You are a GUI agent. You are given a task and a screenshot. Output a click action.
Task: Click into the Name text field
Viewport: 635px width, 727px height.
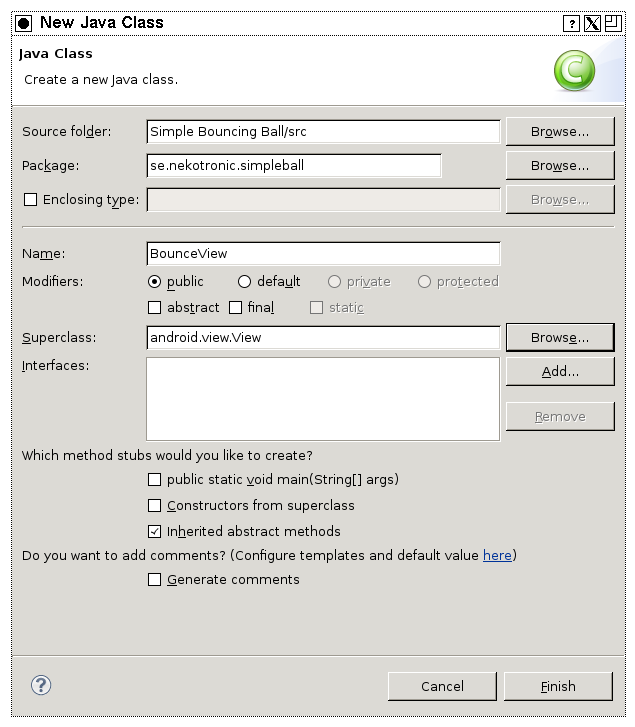coord(324,254)
